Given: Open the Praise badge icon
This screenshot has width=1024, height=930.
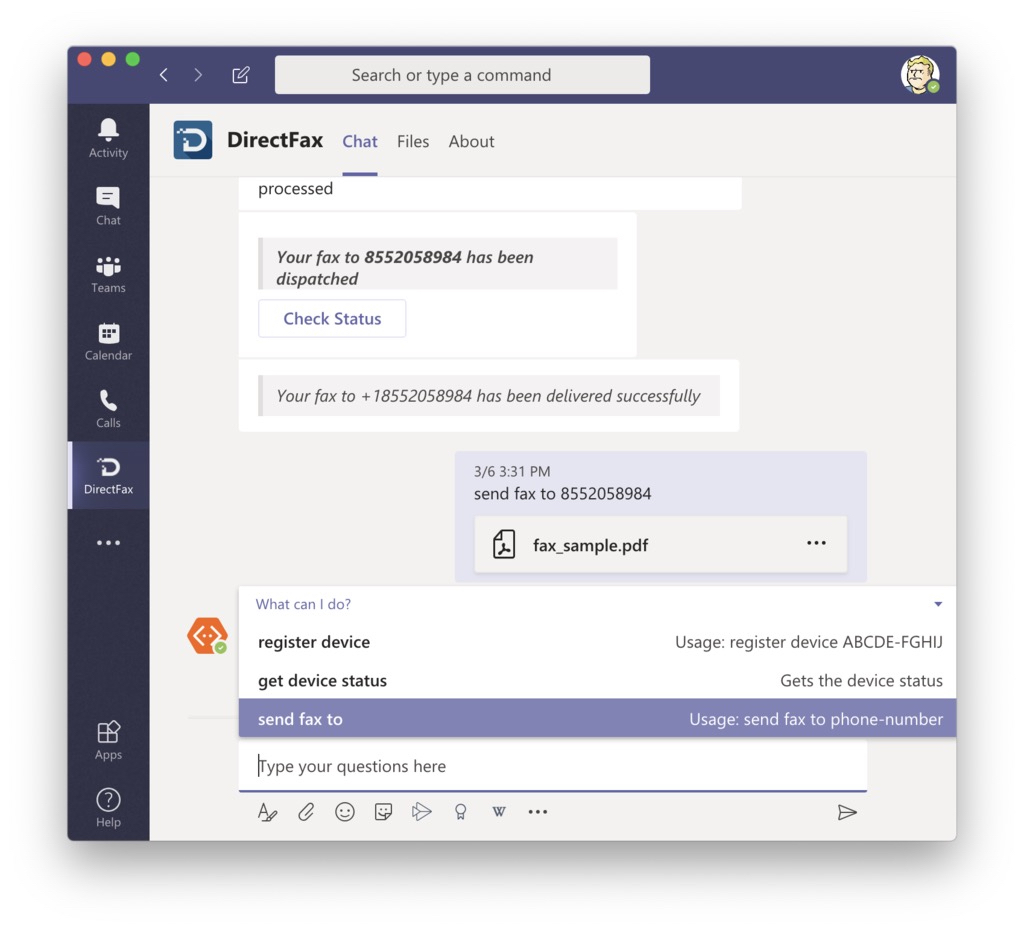Looking at the screenshot, I should (x=460, y=812).
